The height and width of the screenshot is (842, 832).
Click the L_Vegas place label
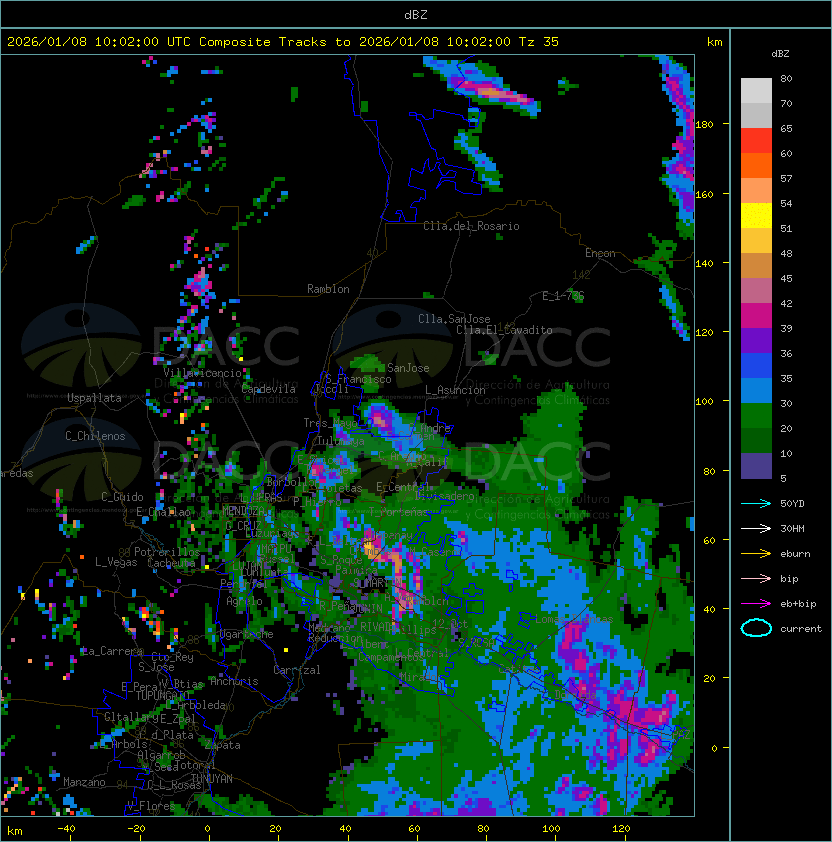[116, 562]
